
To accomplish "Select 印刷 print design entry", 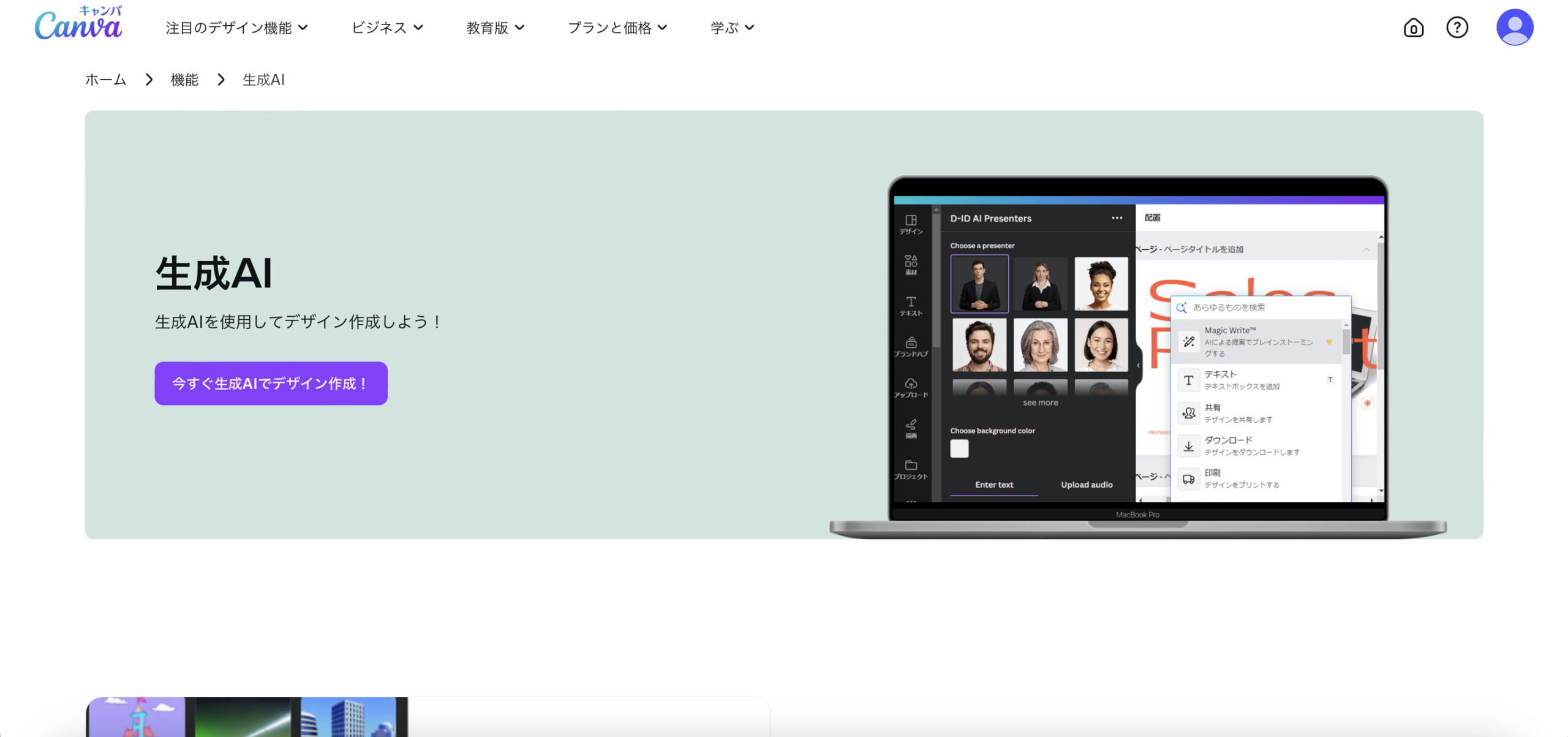I will (x=1256, y=478).
